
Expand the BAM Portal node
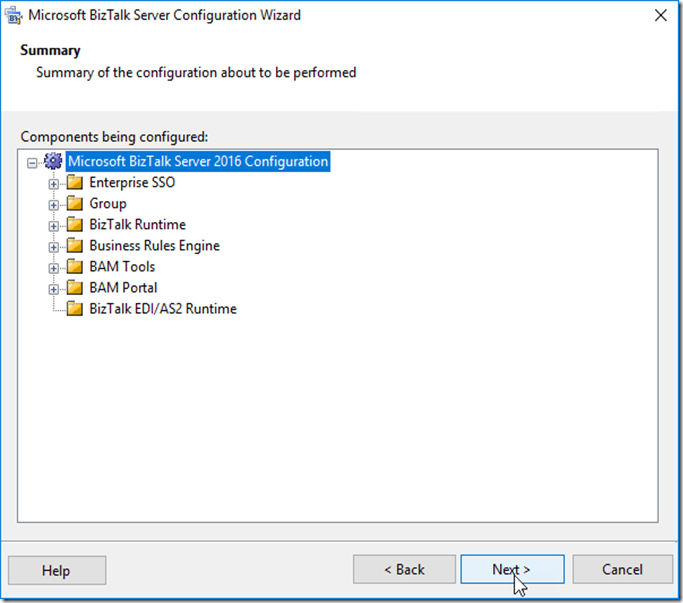coord(53,289)
